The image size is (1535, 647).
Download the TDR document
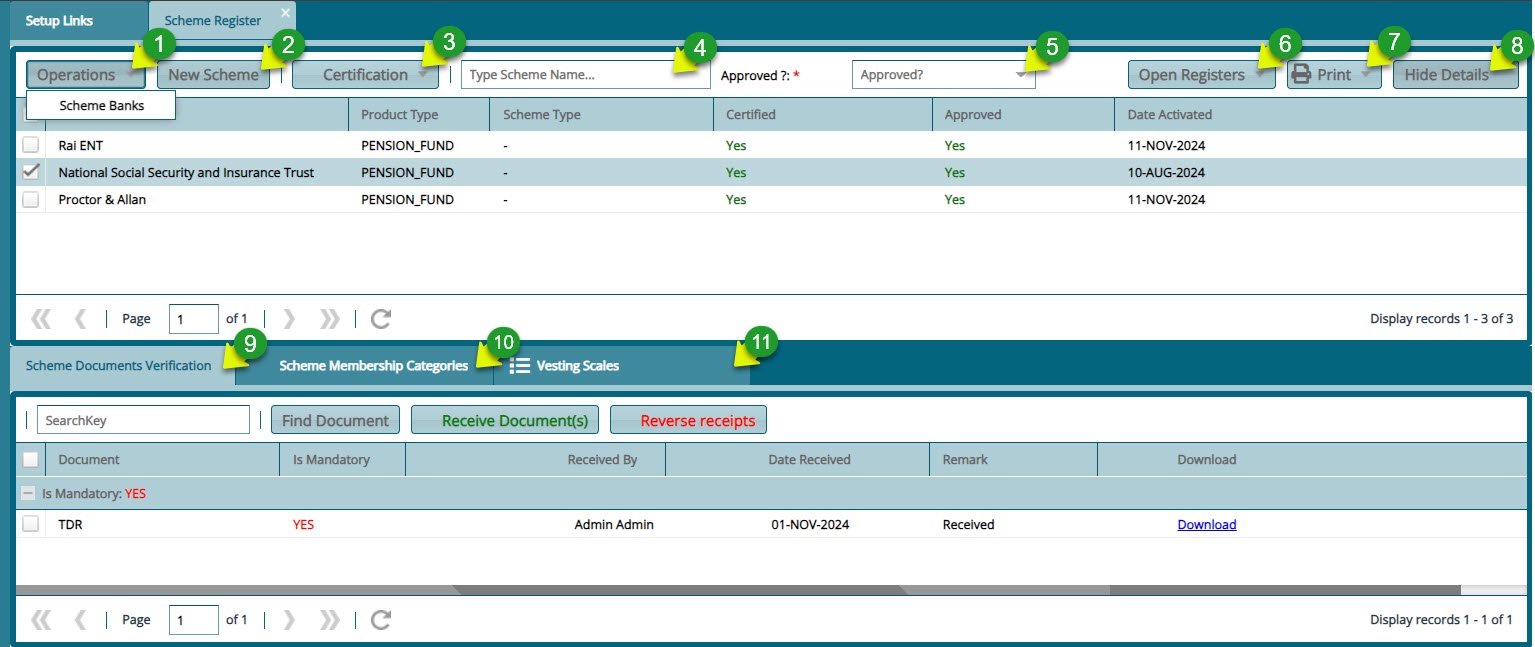[x=1206, y=524]
